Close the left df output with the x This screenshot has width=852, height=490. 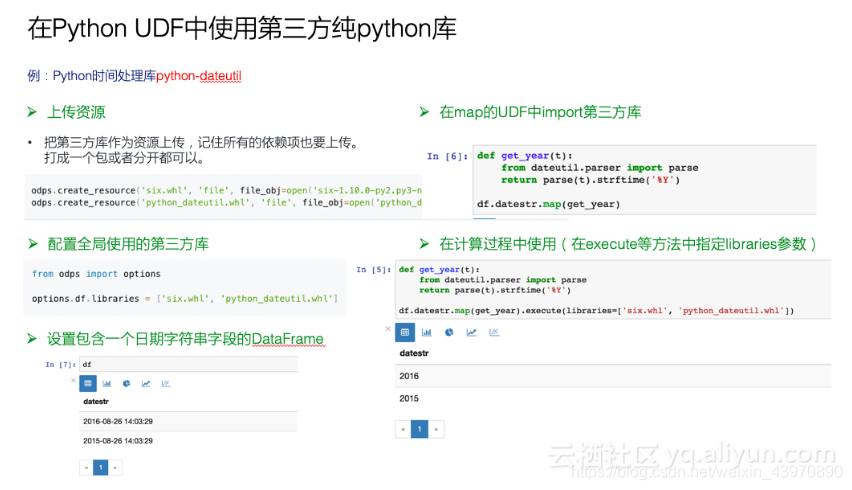point(73,380)
